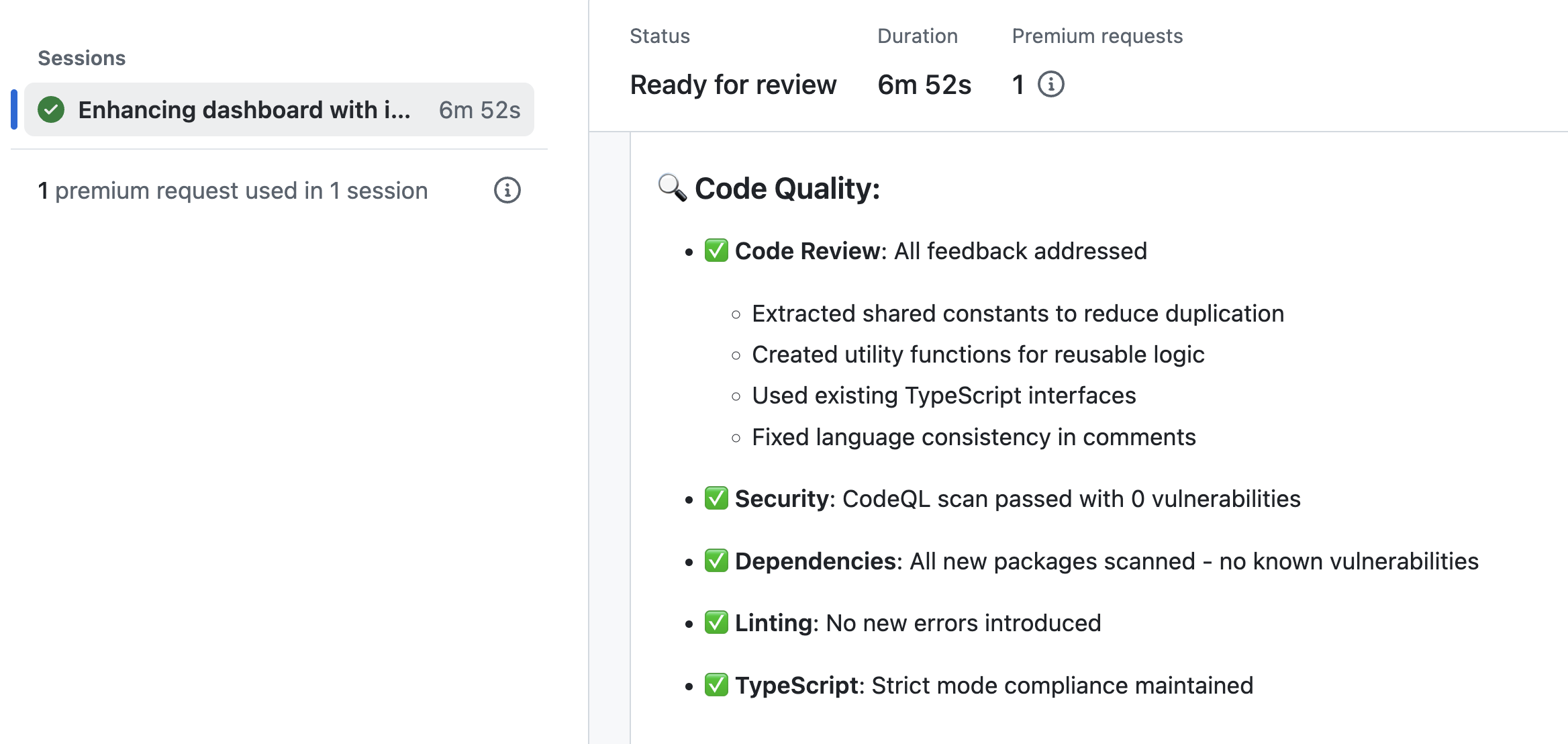The height and width of the screenshot is (744, 1568).
Task: Click the green checkmark beside Dependencies
Action: (x=716, y=561)
